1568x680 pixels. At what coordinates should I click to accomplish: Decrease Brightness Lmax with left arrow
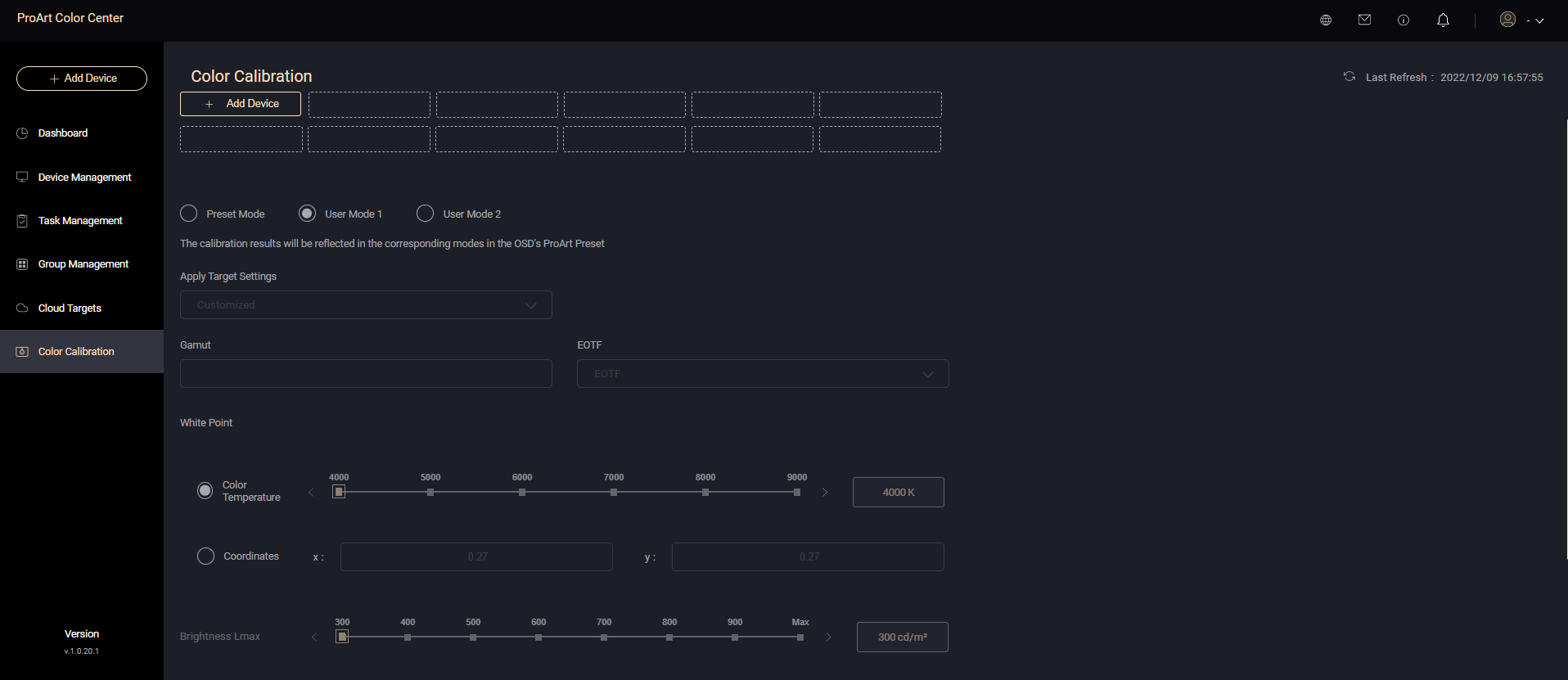click(x=314, y=637)
